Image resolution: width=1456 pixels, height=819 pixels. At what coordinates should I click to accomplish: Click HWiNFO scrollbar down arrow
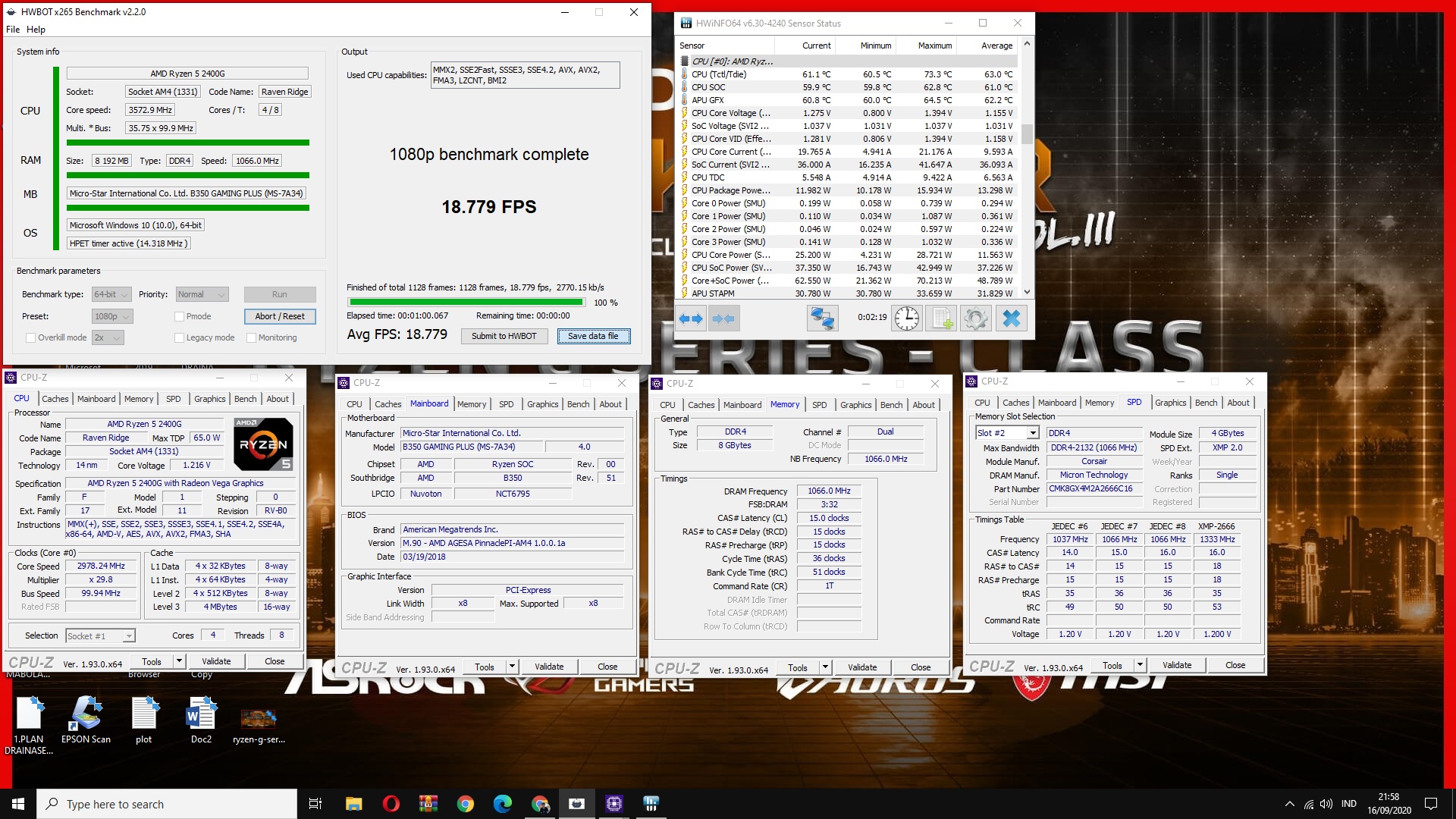click(x=1027, y=292)
